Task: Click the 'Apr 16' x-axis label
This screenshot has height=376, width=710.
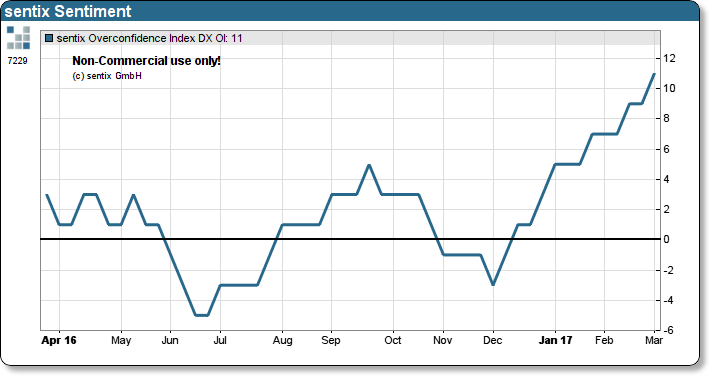Action: pos(59,340)
